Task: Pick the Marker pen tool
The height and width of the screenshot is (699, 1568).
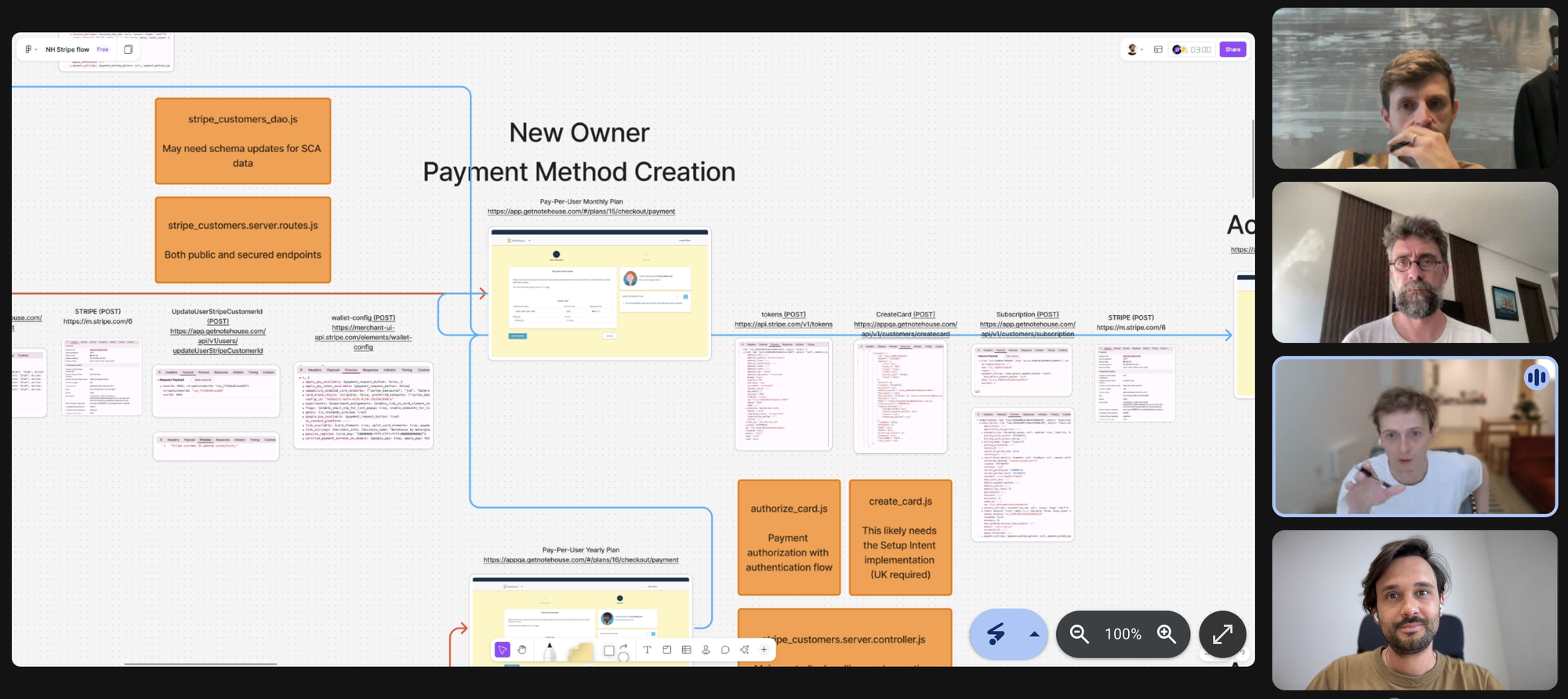Action: point(550,652)
